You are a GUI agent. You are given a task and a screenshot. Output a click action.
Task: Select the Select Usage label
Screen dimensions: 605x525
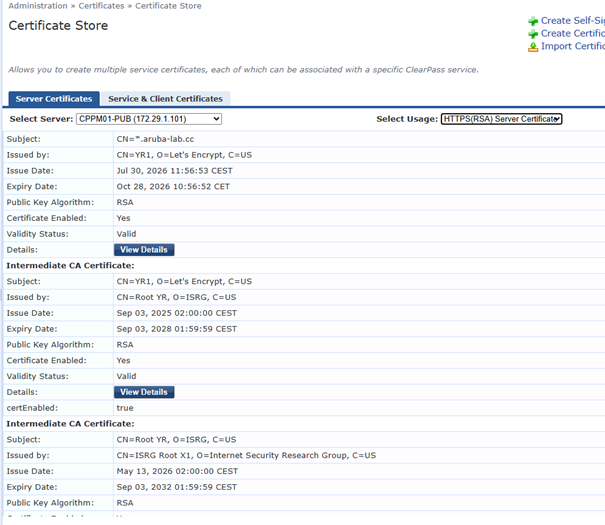pos(407,119)
